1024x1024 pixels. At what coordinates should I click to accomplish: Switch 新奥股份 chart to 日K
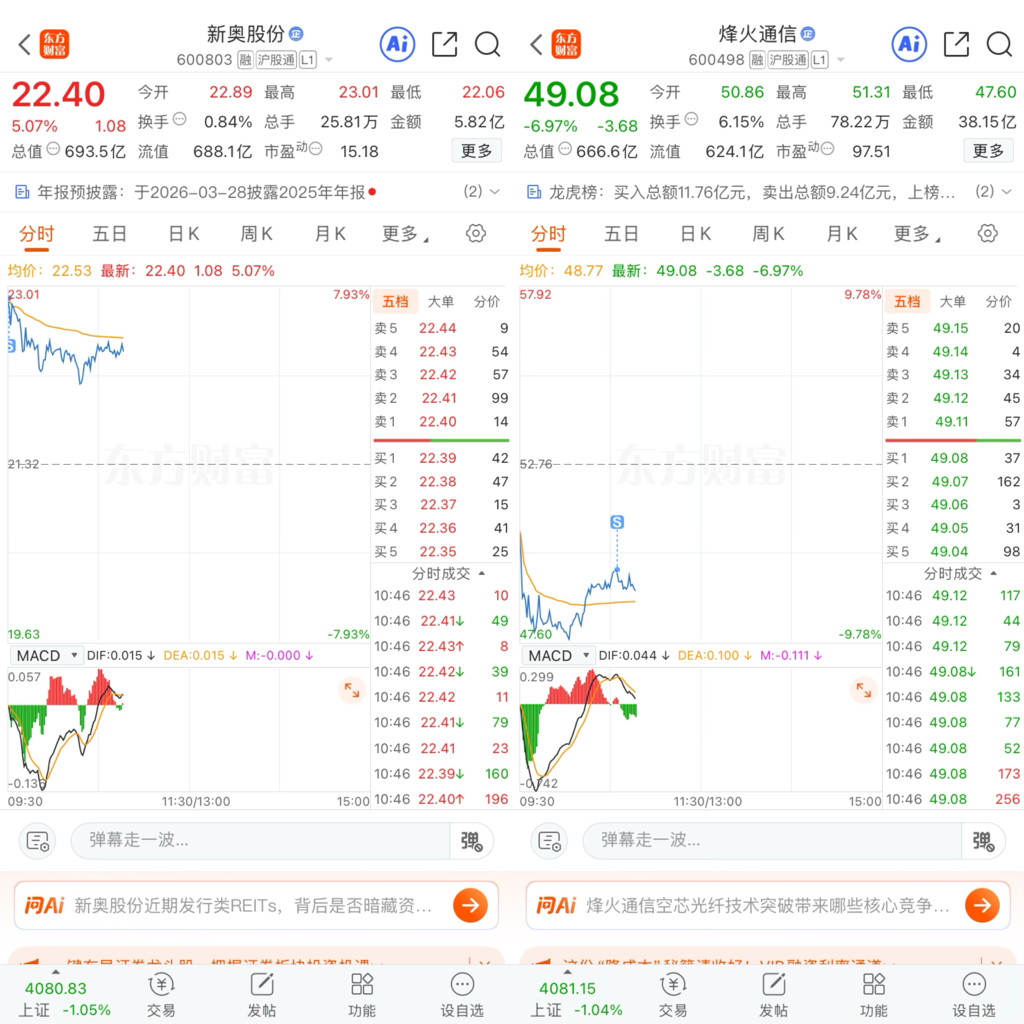tap(184, 234)
